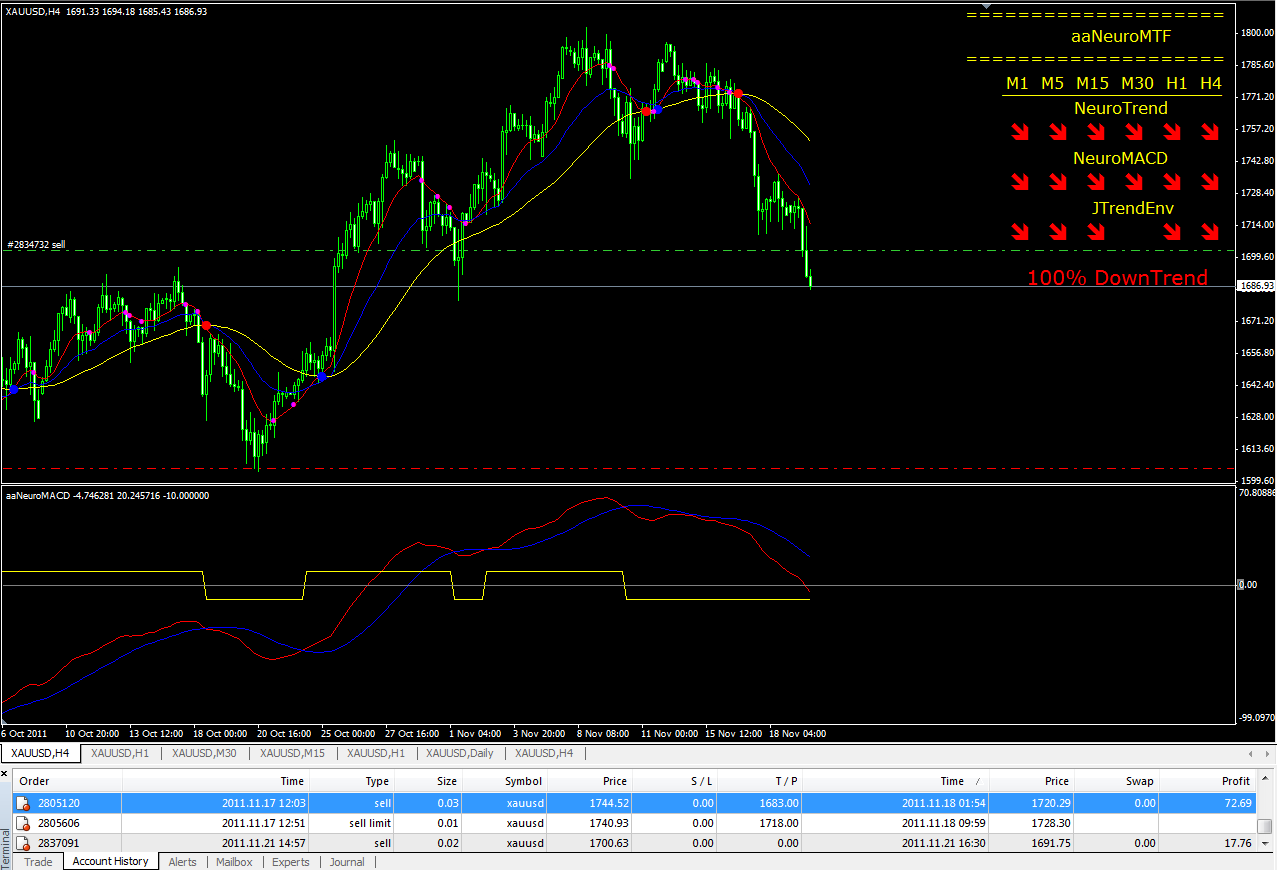Image resolution: width=1277 pixels, height=870 pixels.
Task: Click the order icon beside 2805606
Action: [x=22, y=823]
